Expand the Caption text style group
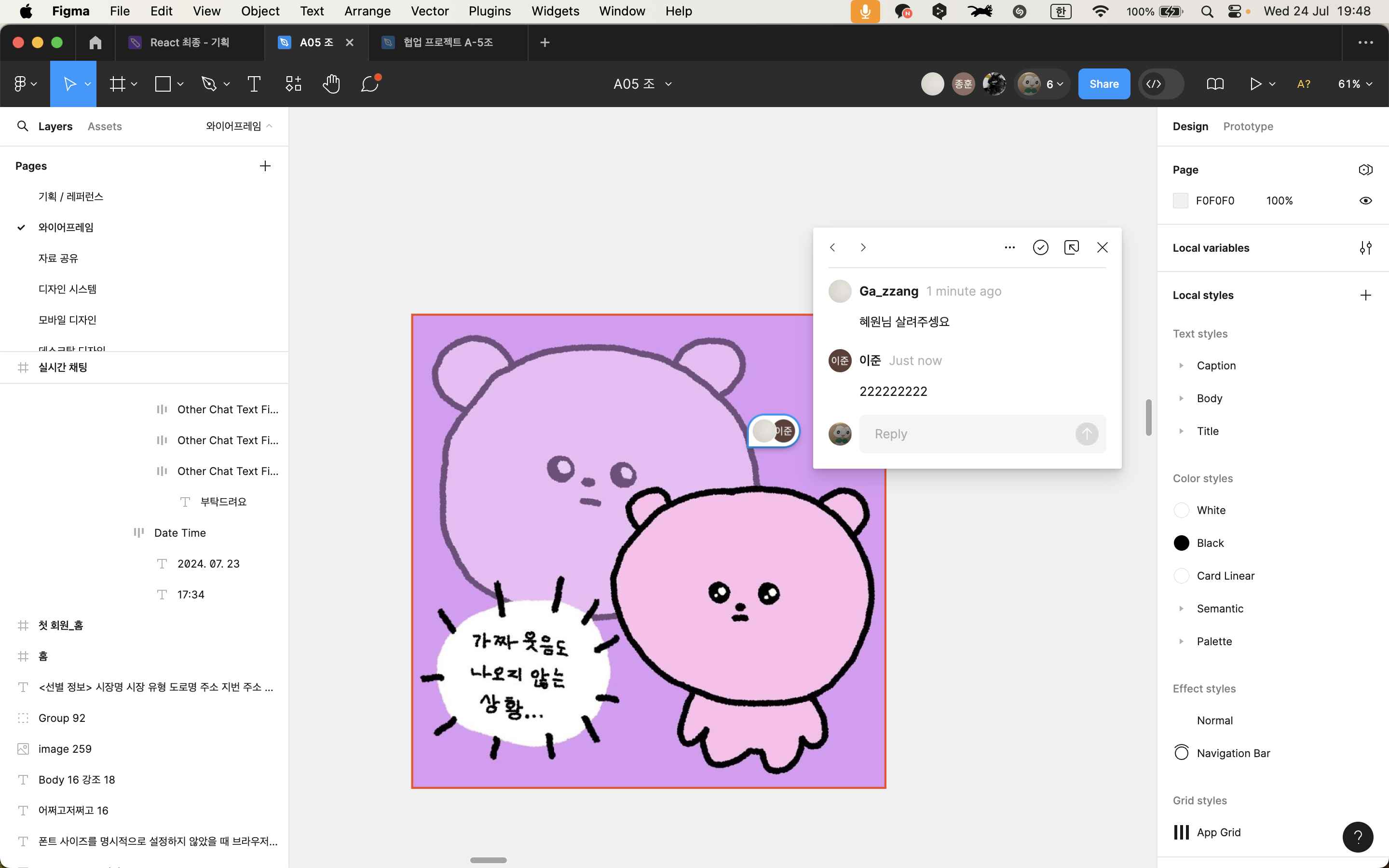 tap(1181, 366)
